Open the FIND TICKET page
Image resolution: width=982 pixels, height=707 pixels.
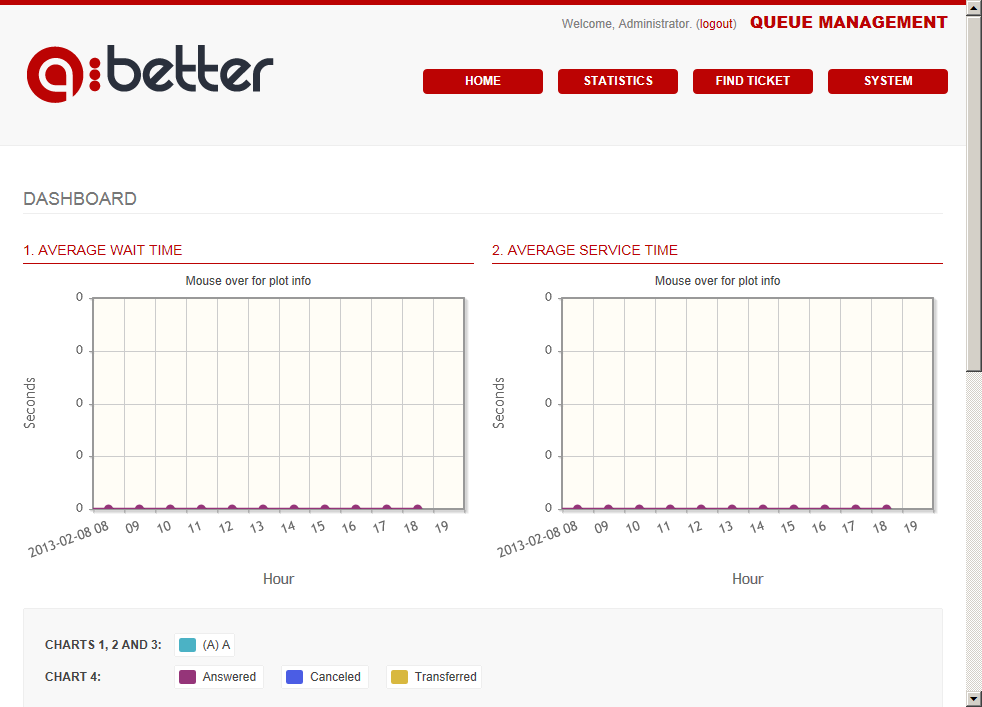coord(752,81)
